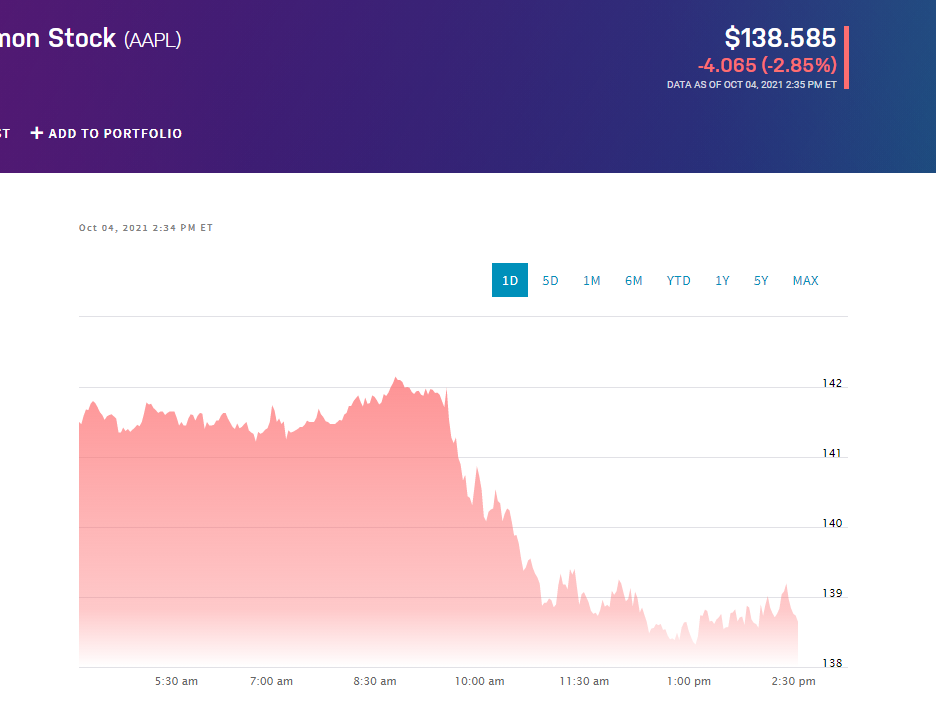Click the $138.585 price display
The height and width of the screenshot is (728, 936).
click(781, 38)
